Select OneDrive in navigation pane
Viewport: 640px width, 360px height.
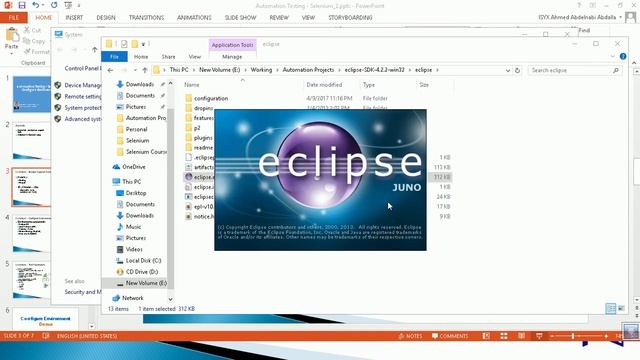[133, 167]
